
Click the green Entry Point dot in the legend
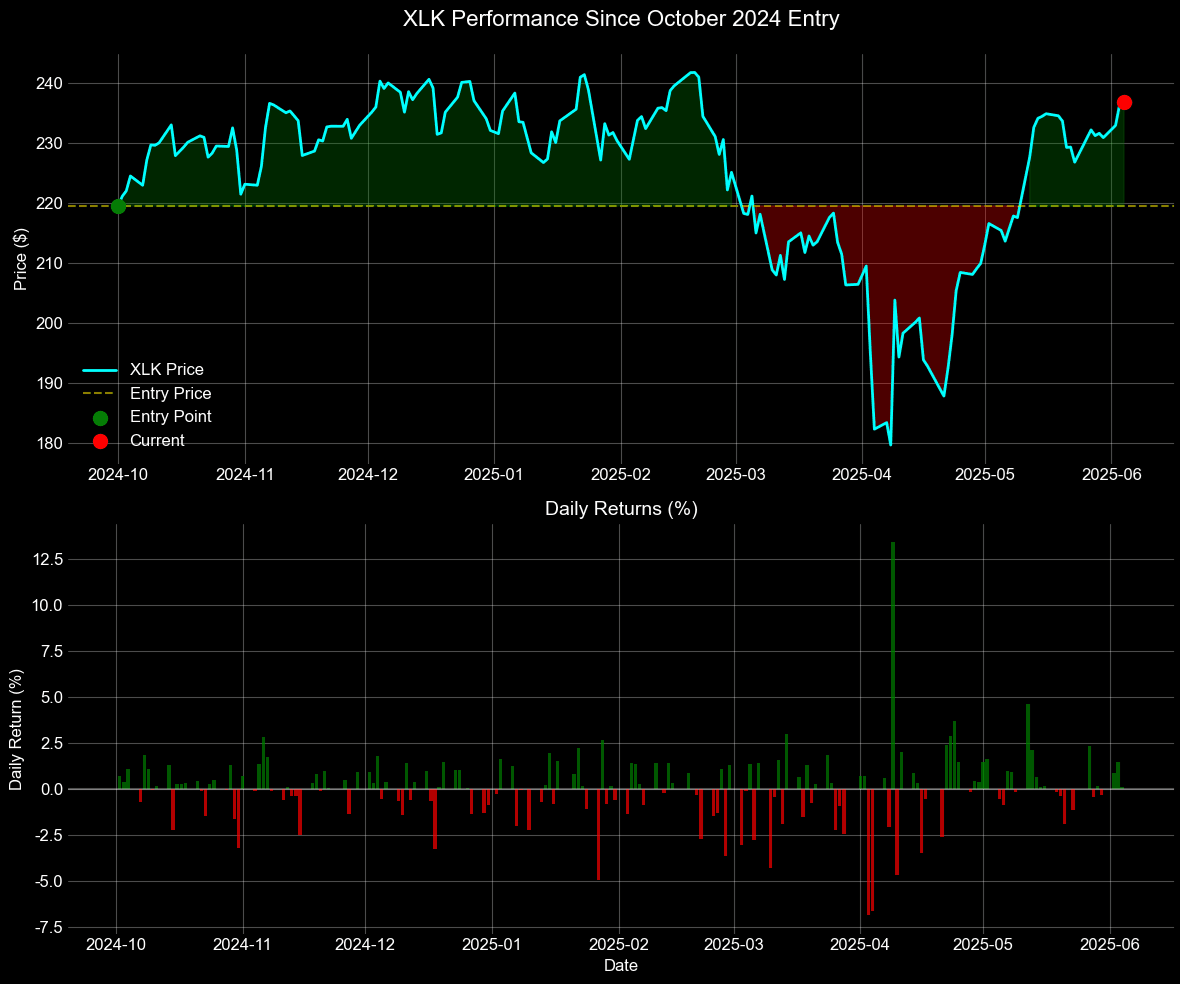tap(100, 417)
